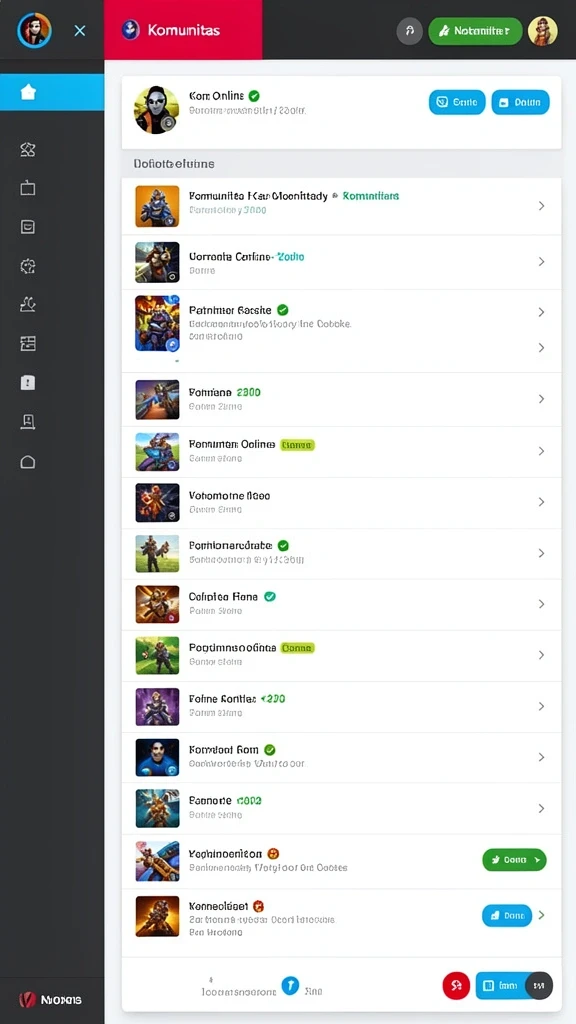
Task: Open the gear-shaped sidebar icon
Action: (x=27, y=266)
